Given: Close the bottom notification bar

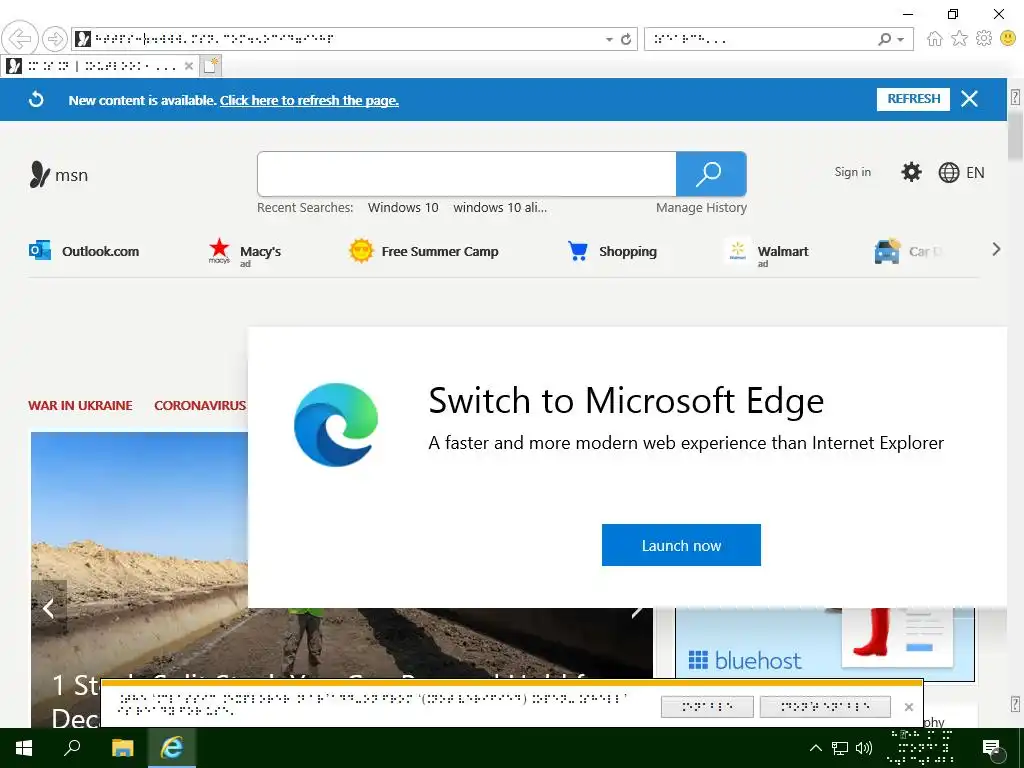Looking at the screenshot, I should point(908,707).
